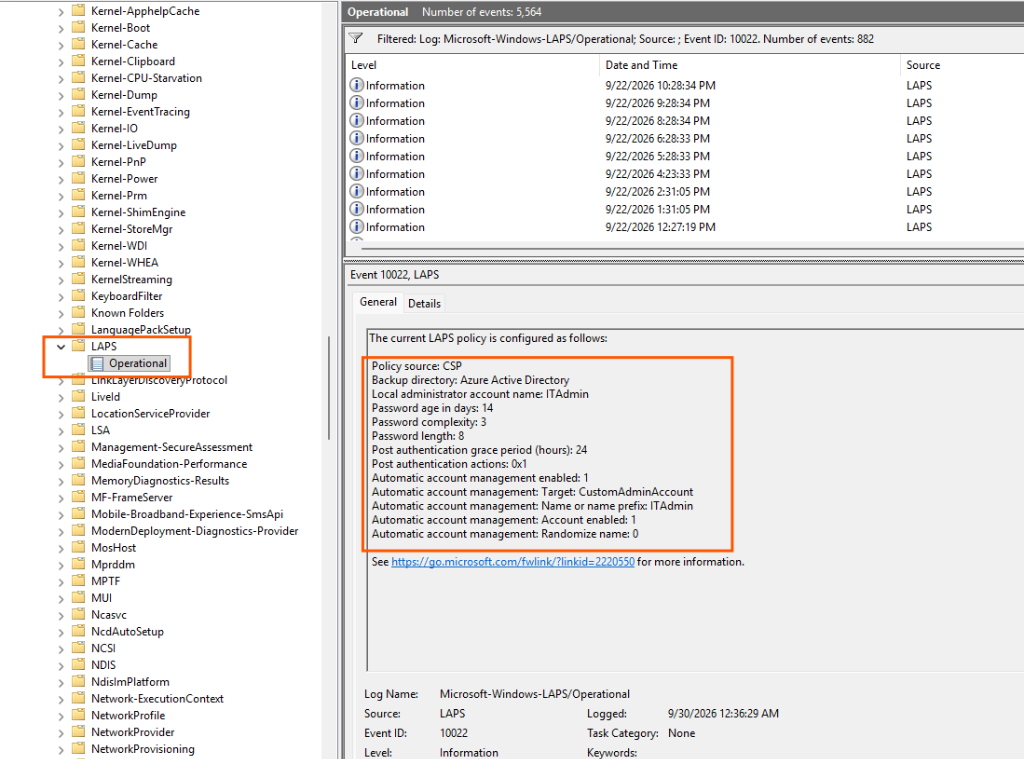
Task: Click the NDIS folder icon
Action: [x=78, y=665]
